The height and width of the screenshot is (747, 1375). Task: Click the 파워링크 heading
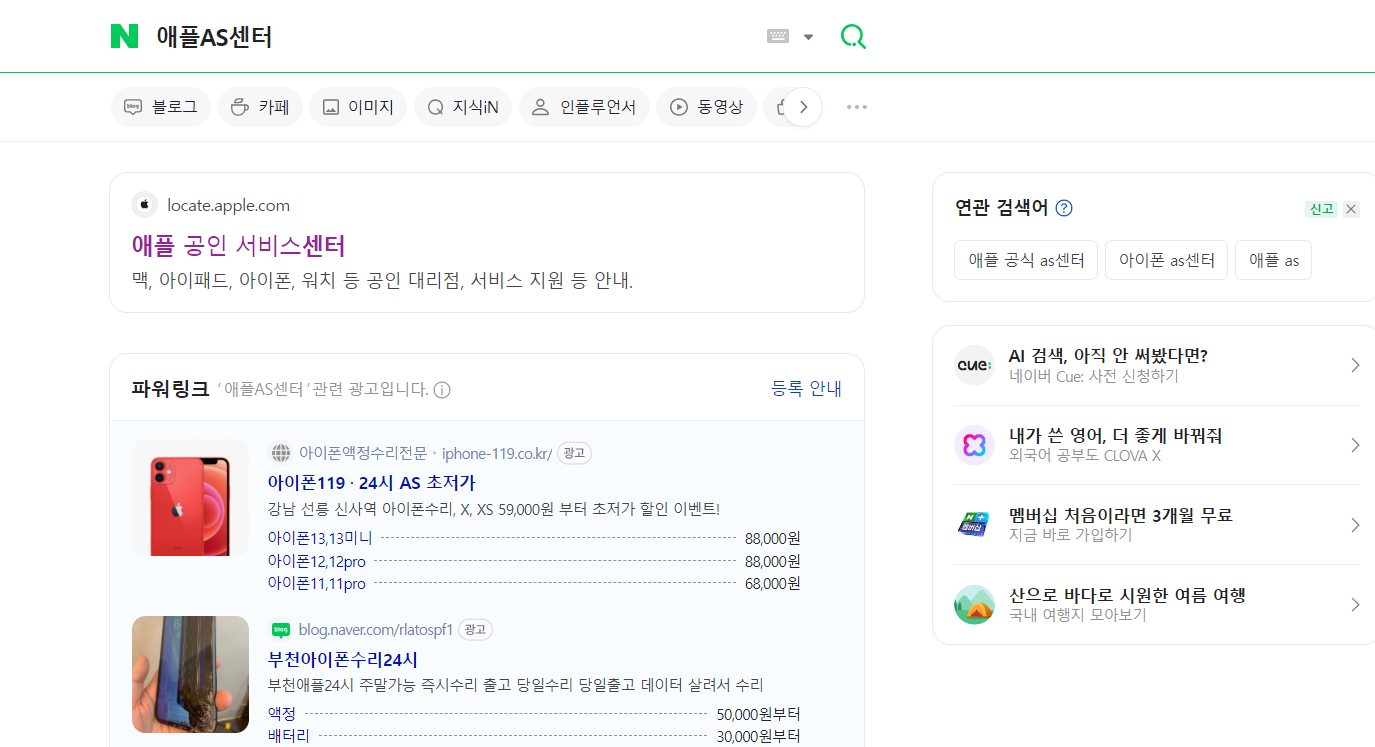(x=171, y=389)
